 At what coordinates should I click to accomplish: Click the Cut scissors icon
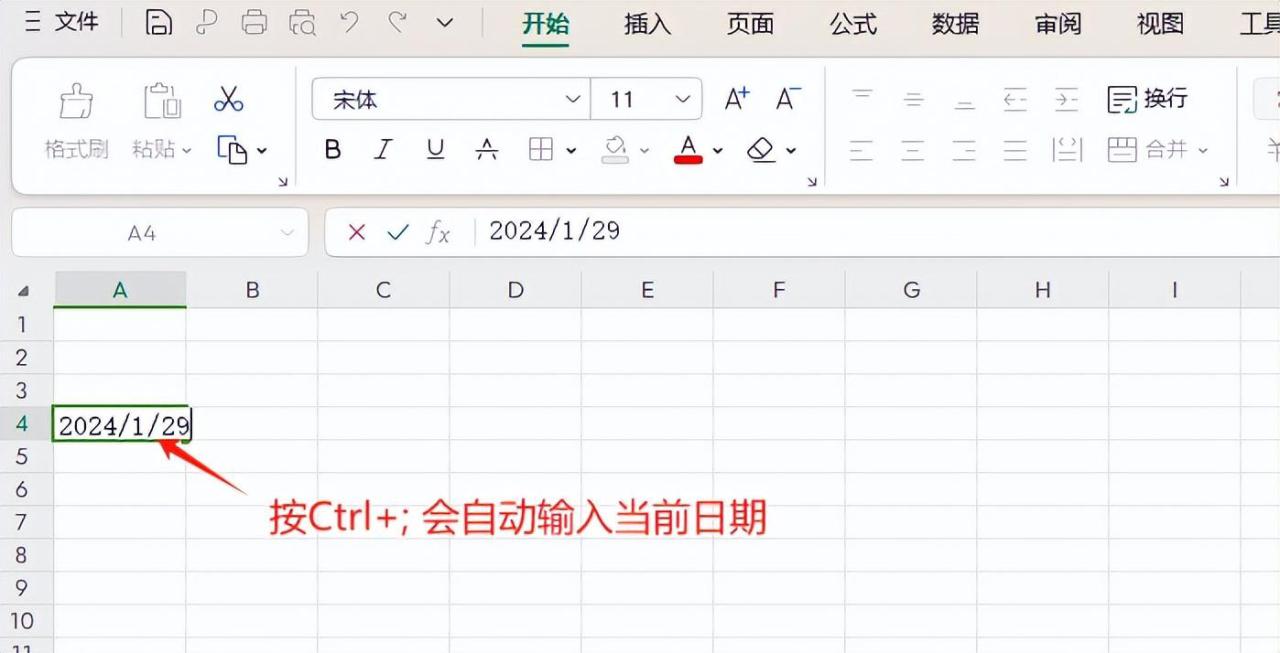(229, 99)
